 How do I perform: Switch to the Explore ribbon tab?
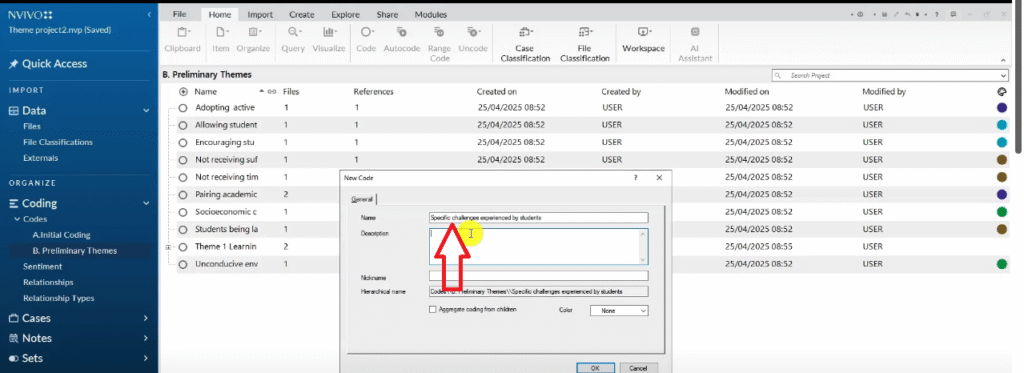(x=345, y=14)
